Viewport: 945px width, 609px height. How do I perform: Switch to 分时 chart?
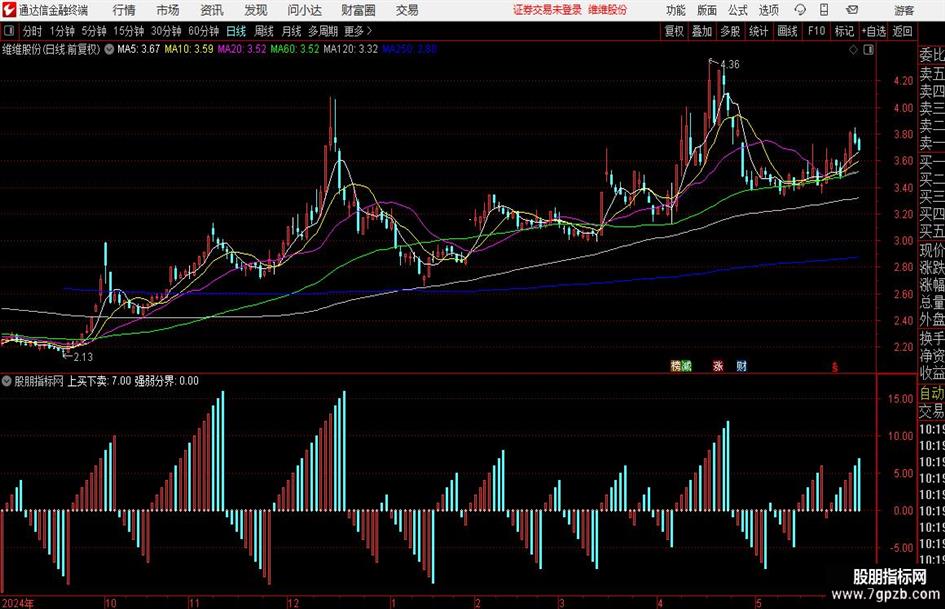click(33, 31)
